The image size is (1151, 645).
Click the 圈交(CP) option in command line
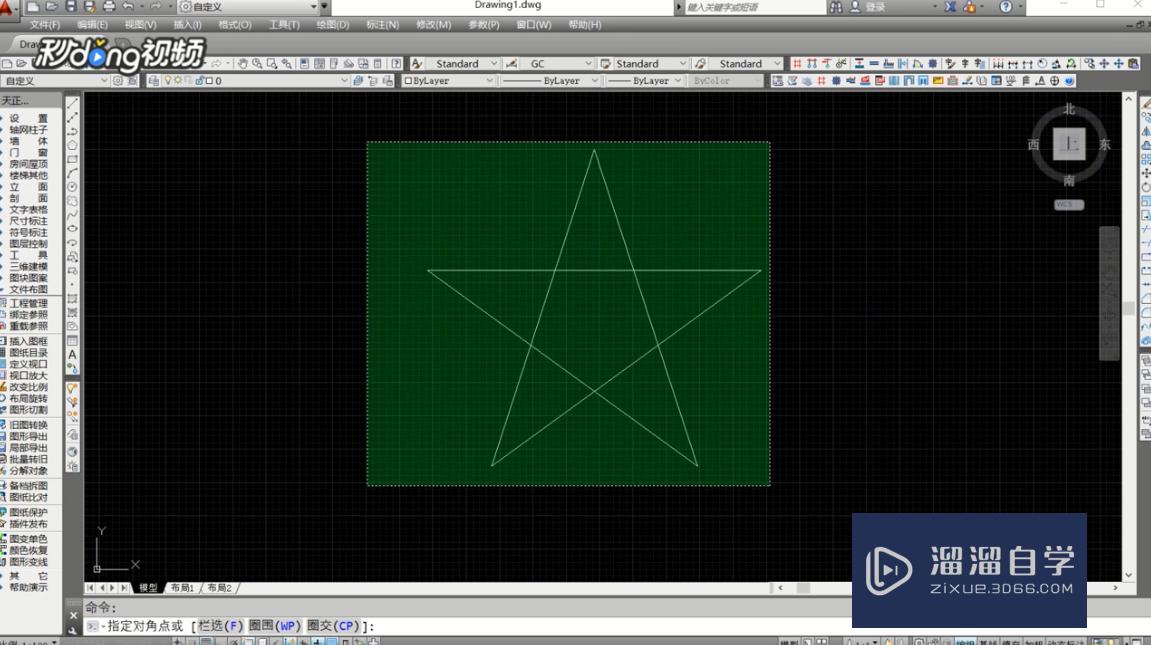333,626
